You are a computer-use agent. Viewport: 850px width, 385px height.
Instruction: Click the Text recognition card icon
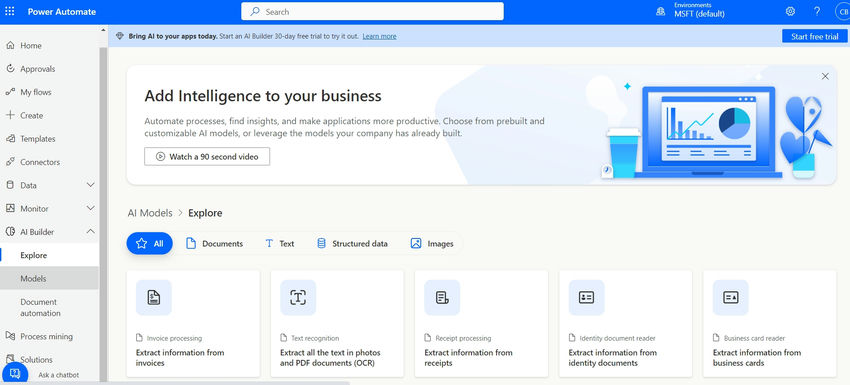(x=298, y=297)
